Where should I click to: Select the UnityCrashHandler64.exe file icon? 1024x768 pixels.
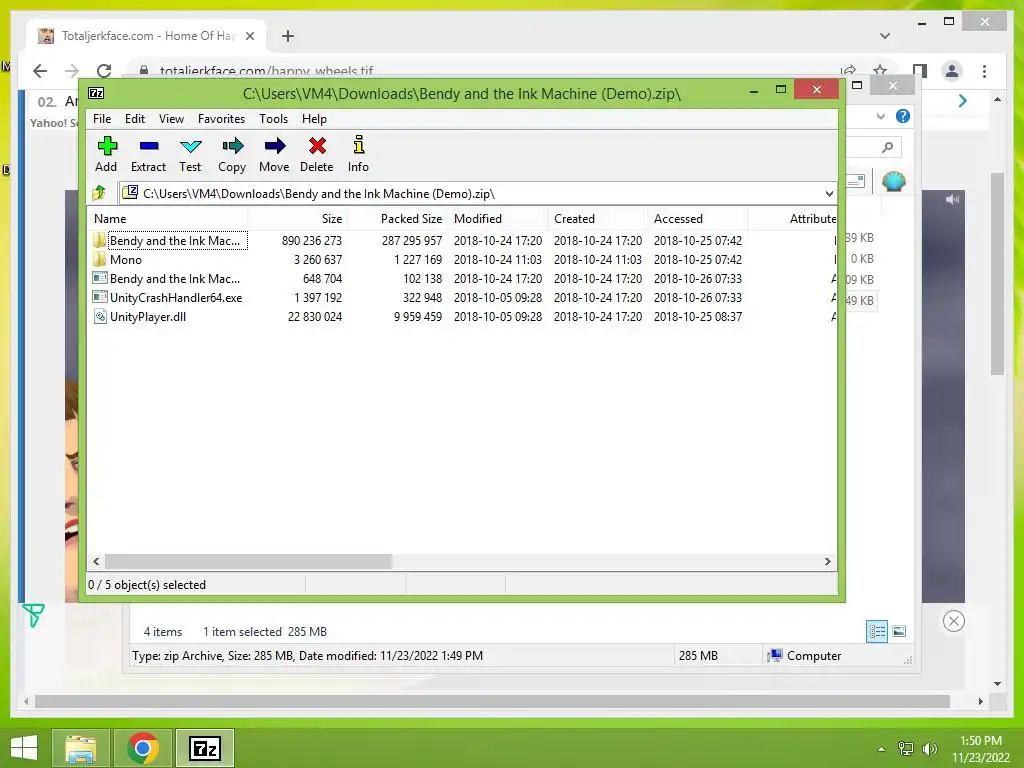tap(99, 297)
